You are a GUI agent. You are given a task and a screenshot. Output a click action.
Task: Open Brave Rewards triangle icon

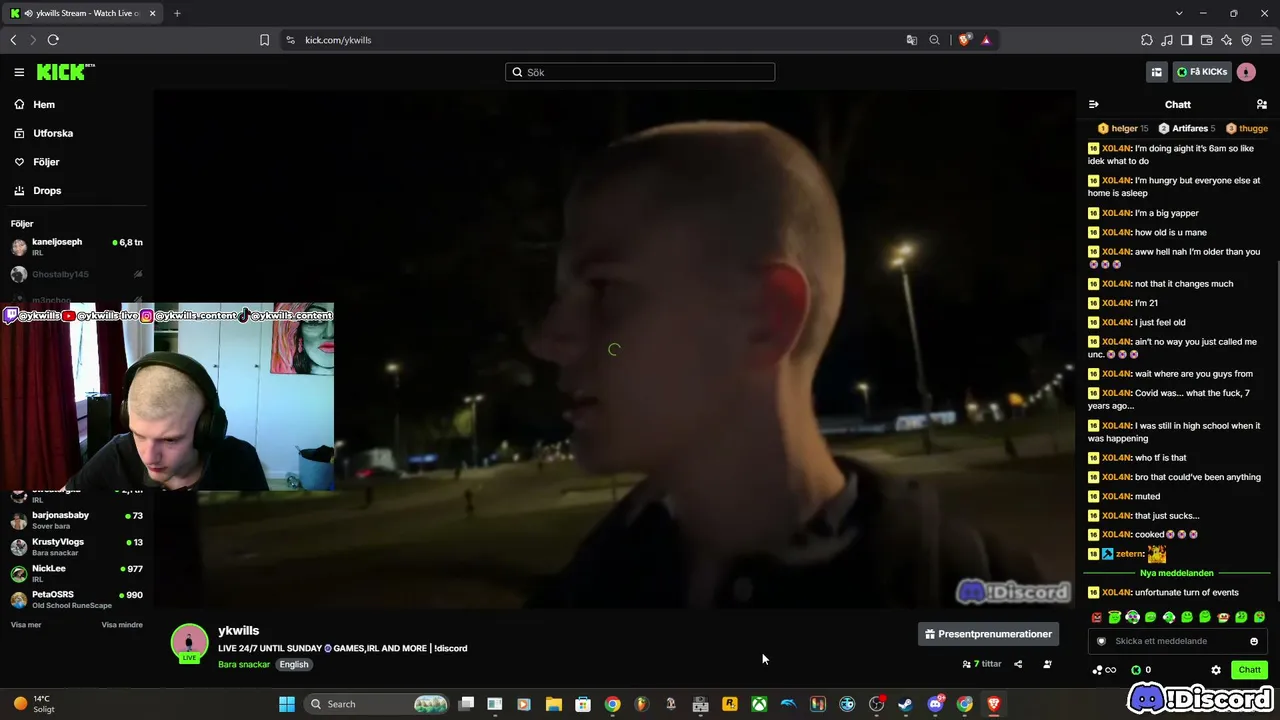(986, 40)
